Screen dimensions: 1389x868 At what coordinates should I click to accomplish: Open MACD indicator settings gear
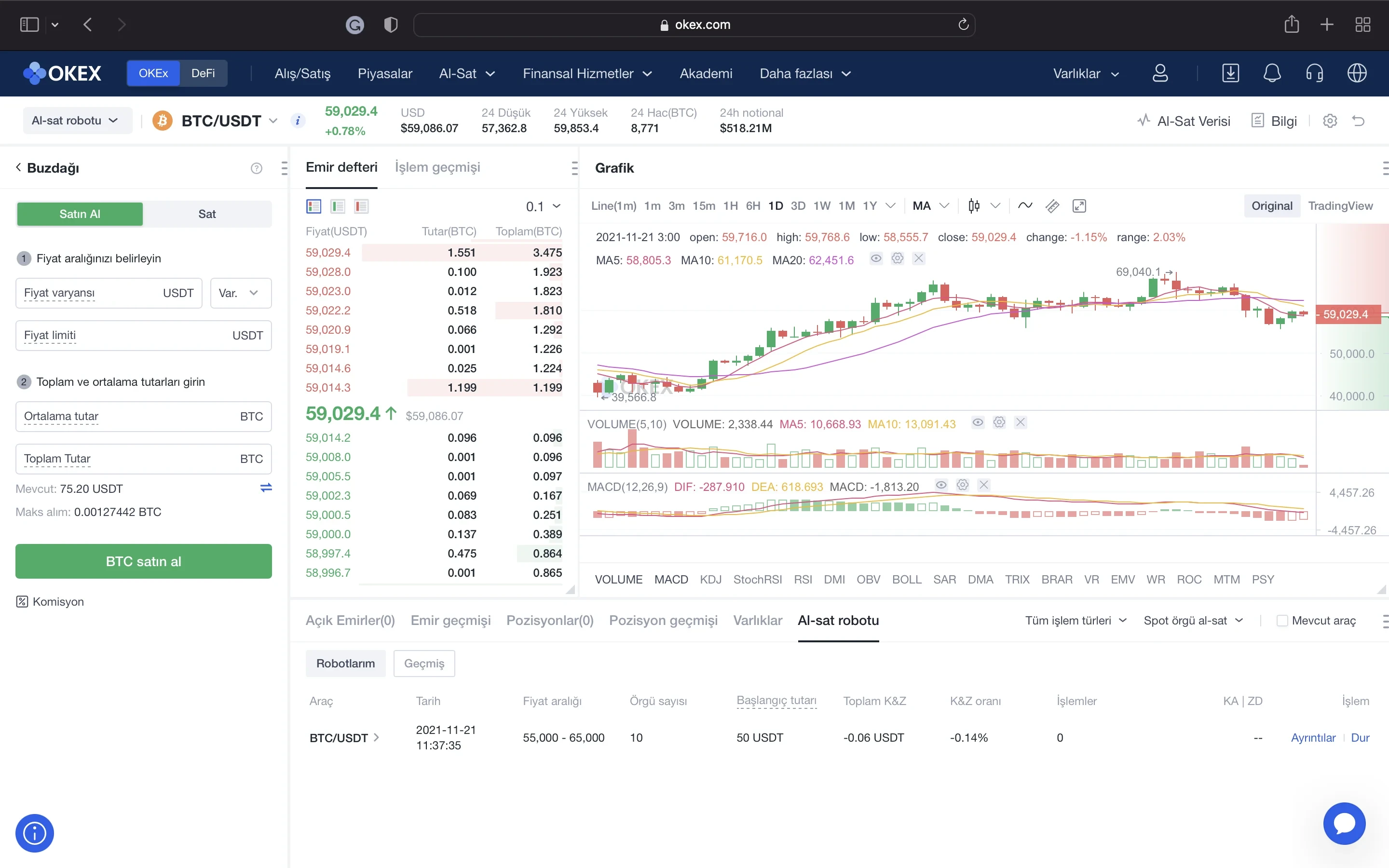(x=963, y=485)
